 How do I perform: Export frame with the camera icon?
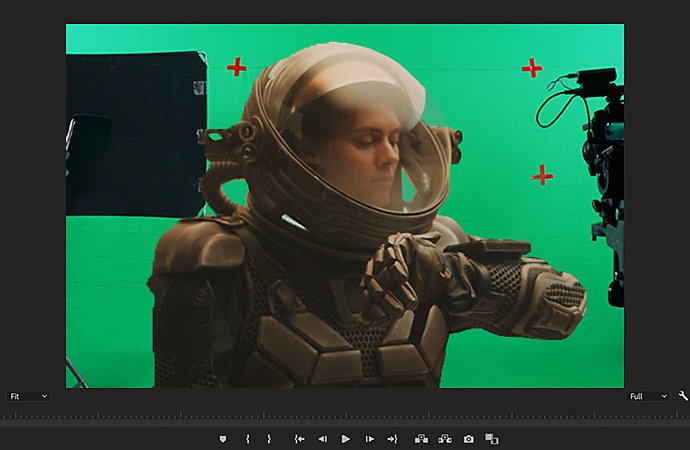tap(469, 439)
